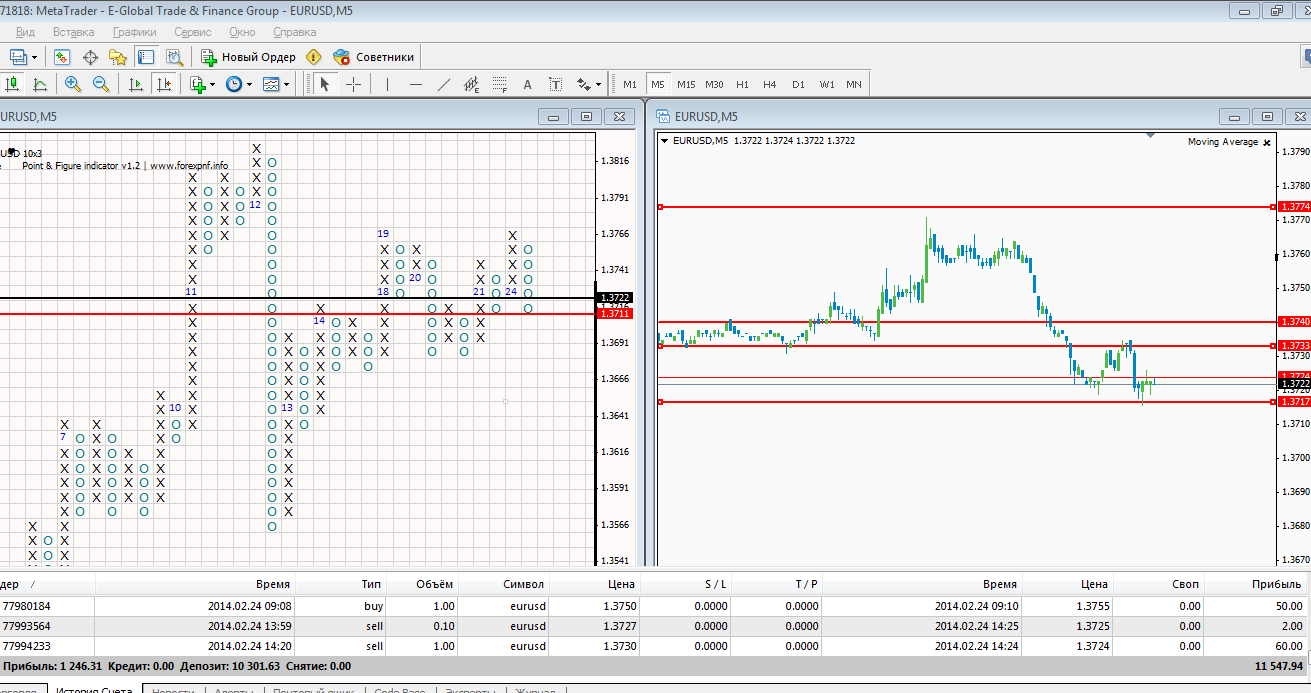This screenshot has width=1311, height=693.
Task: Open the chart templates dropdown
Action: [x=276, y=84]
